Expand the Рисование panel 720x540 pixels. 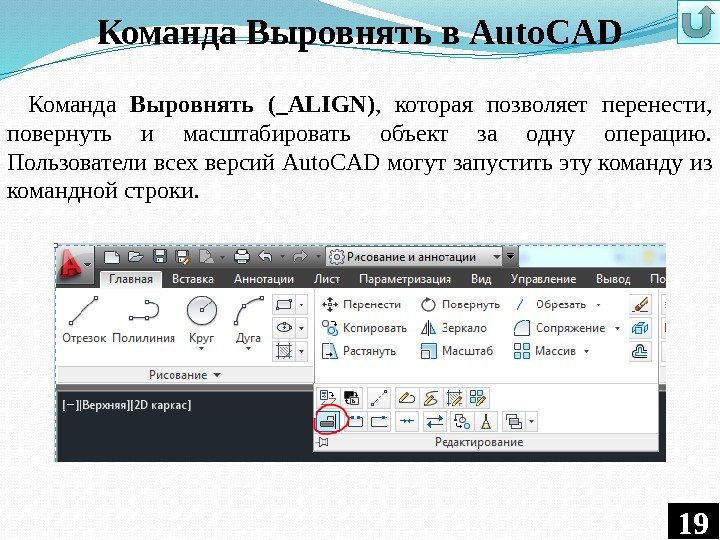(185, 375)
